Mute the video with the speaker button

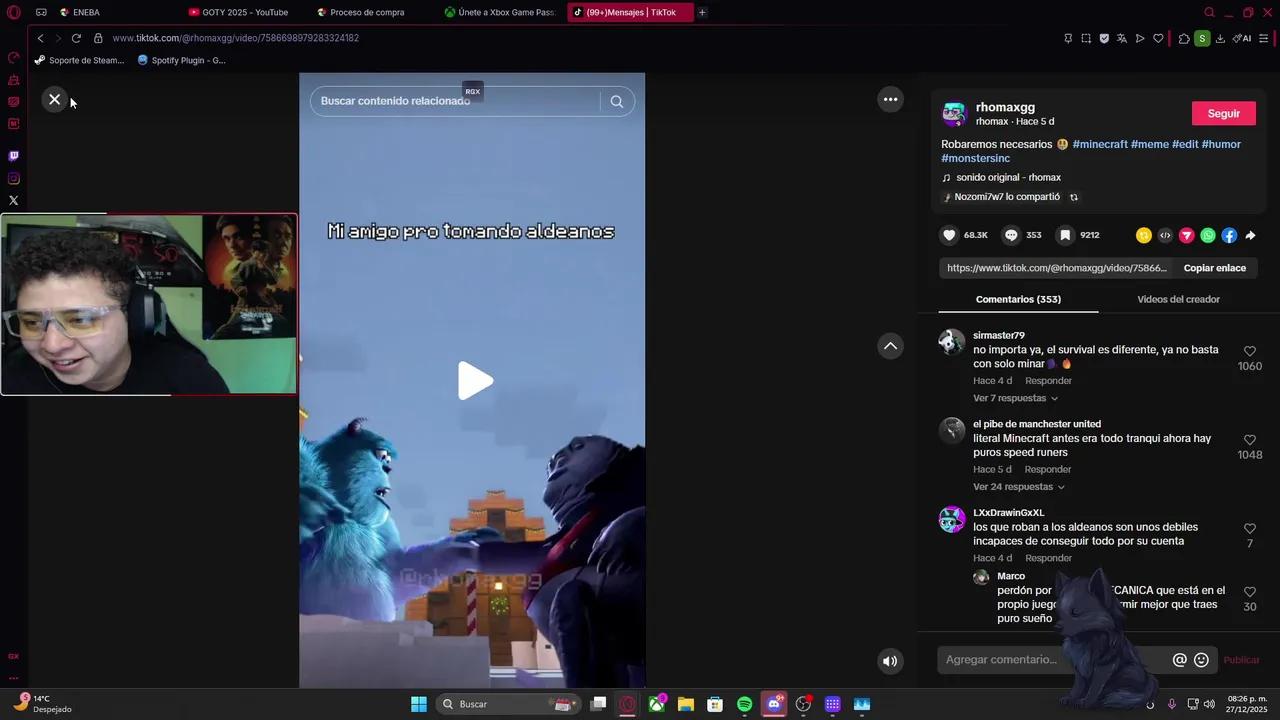(890, 661)
